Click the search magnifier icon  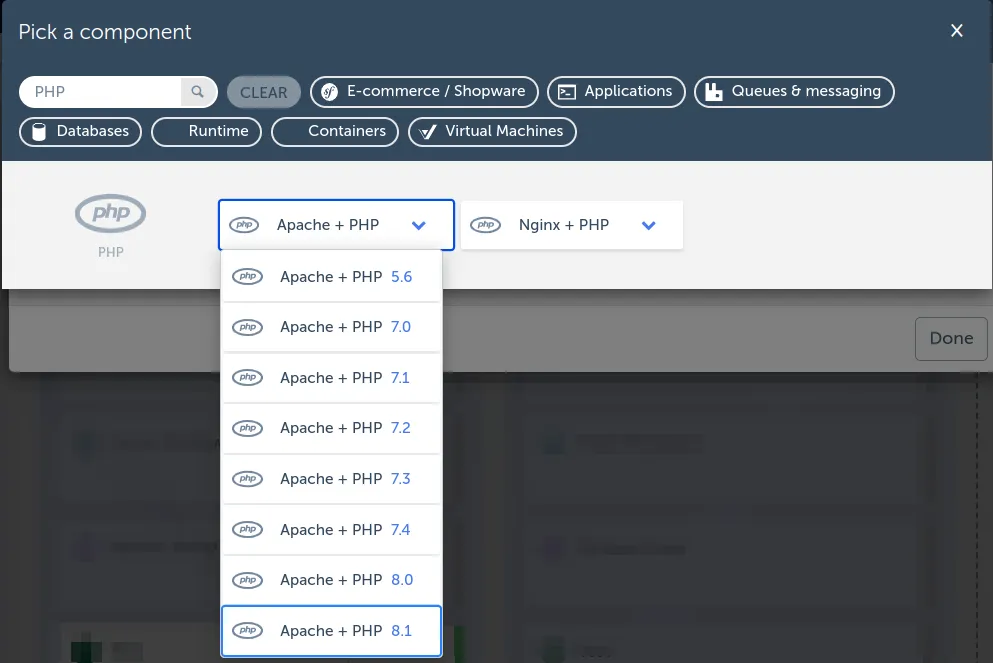coord(196,91)
